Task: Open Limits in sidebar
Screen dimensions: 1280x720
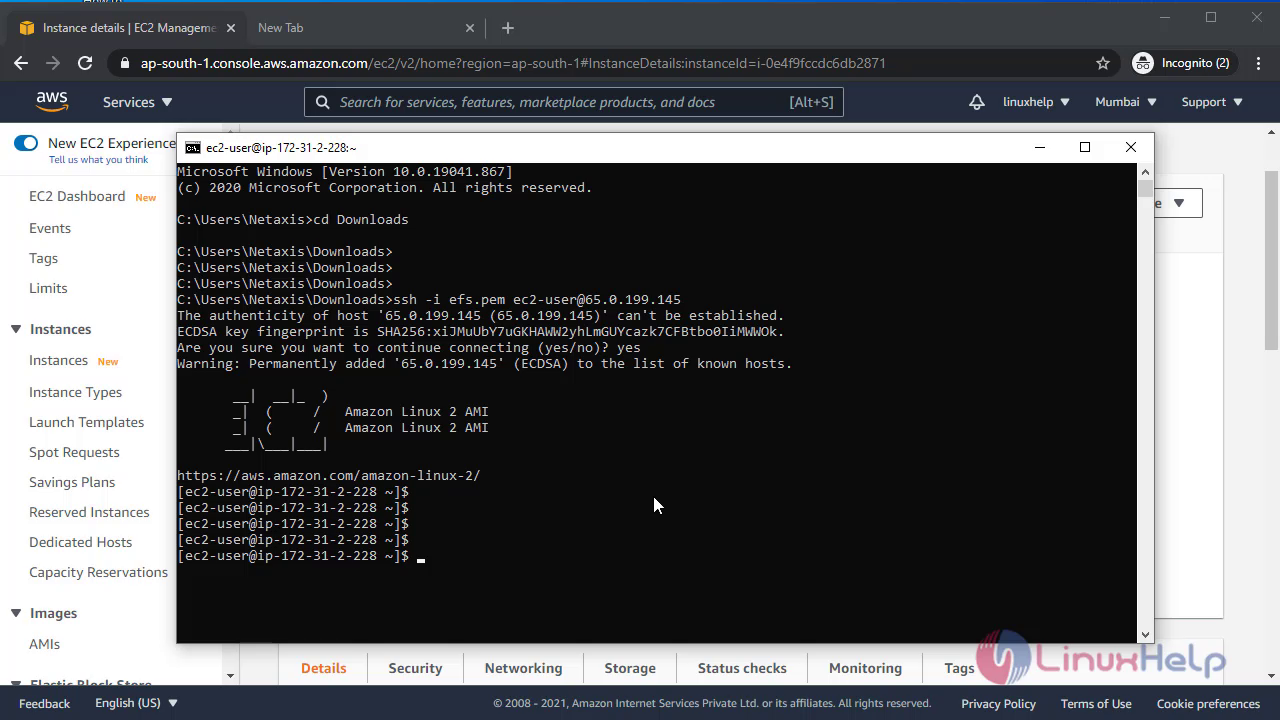Action: tap(48, 288)
